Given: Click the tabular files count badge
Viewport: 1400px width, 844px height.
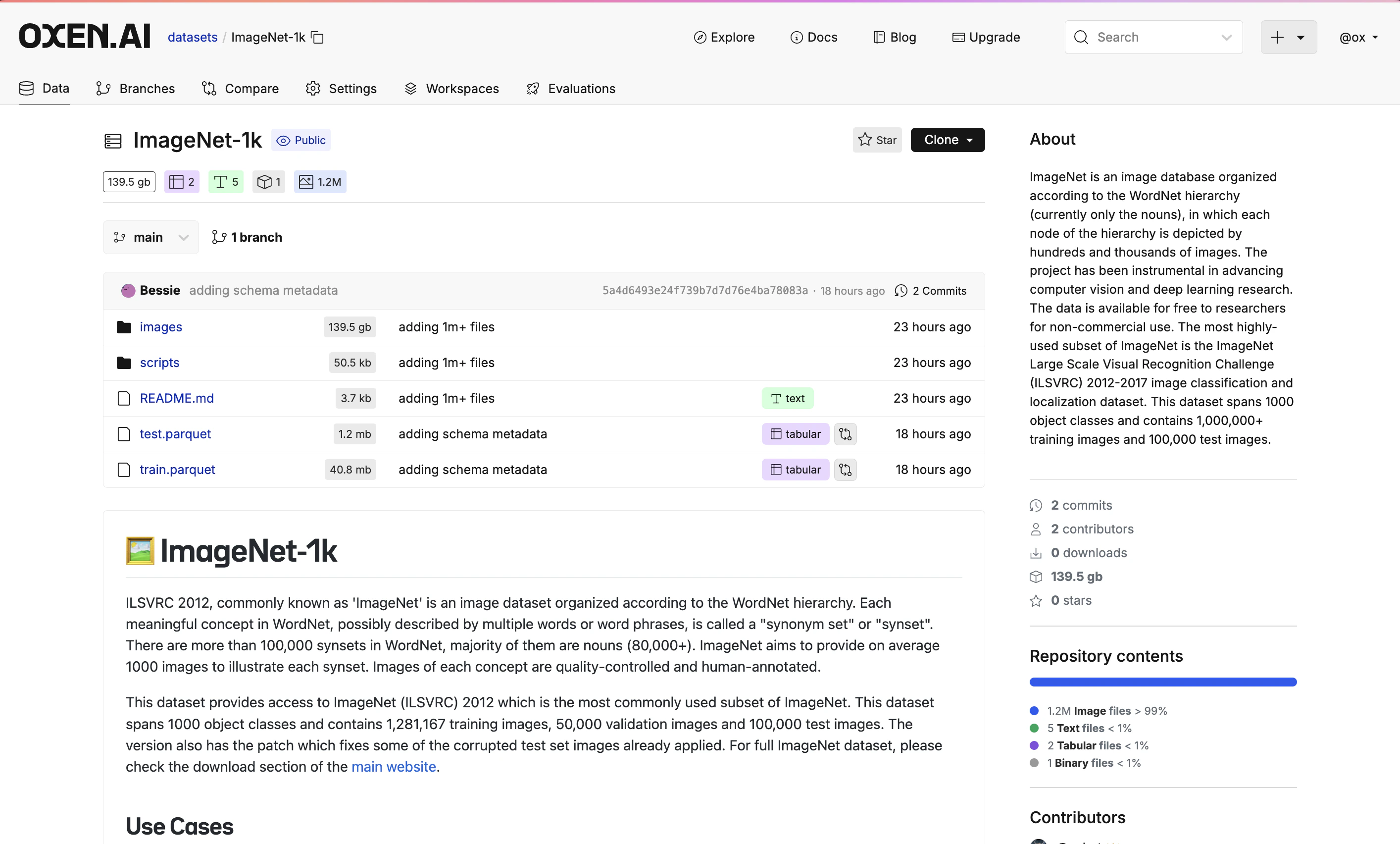Looking at the screenshot, I should tap(182, 182).
